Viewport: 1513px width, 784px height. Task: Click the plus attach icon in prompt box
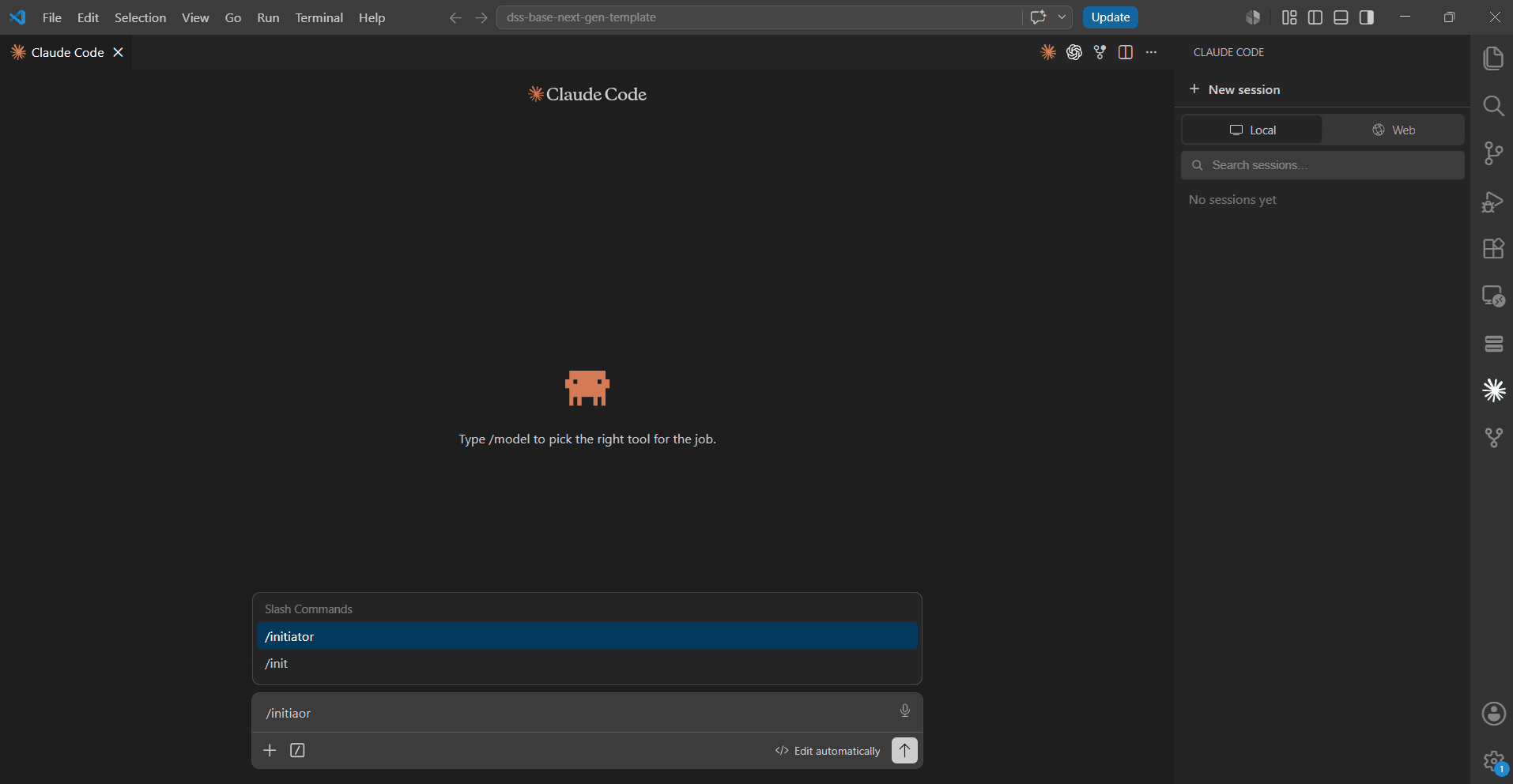pos(270,750)
